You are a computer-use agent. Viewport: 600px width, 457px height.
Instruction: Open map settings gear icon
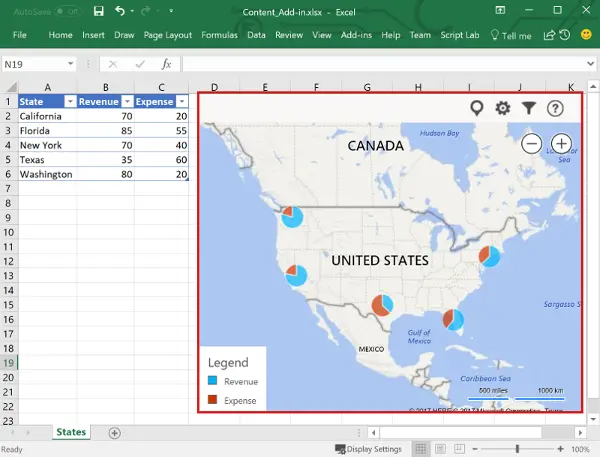(503, 108)
